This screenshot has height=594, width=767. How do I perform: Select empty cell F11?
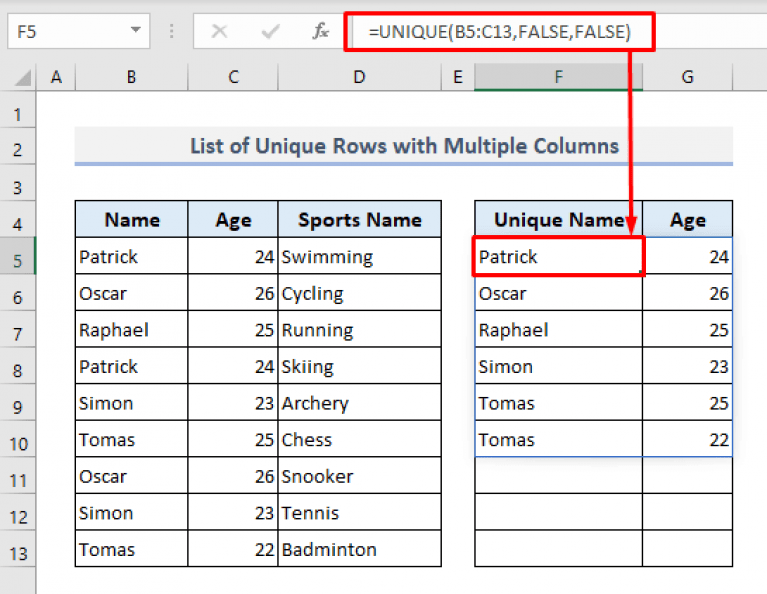[x=559, y=477]
